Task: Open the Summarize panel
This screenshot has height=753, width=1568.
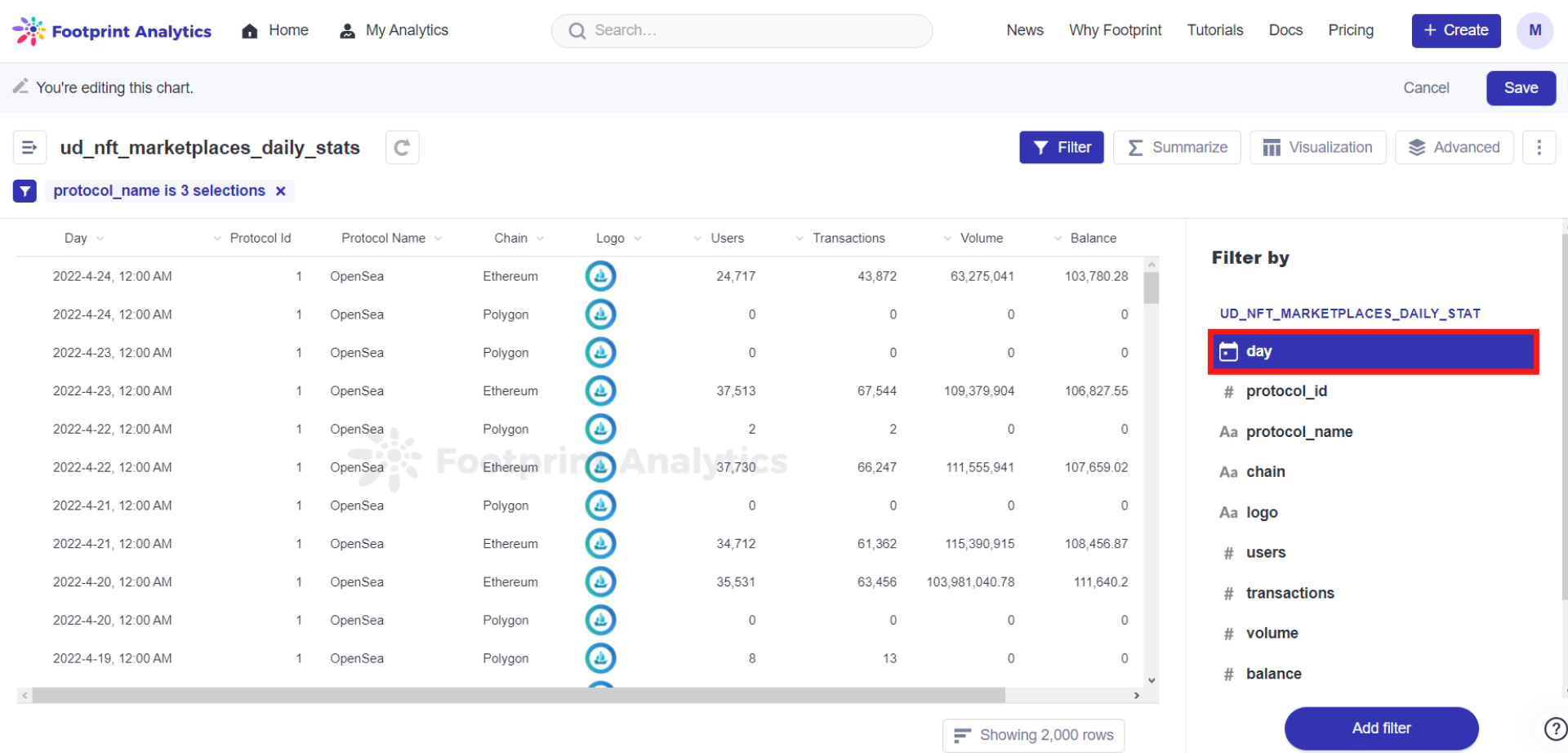Action: tap(1178, 147)
